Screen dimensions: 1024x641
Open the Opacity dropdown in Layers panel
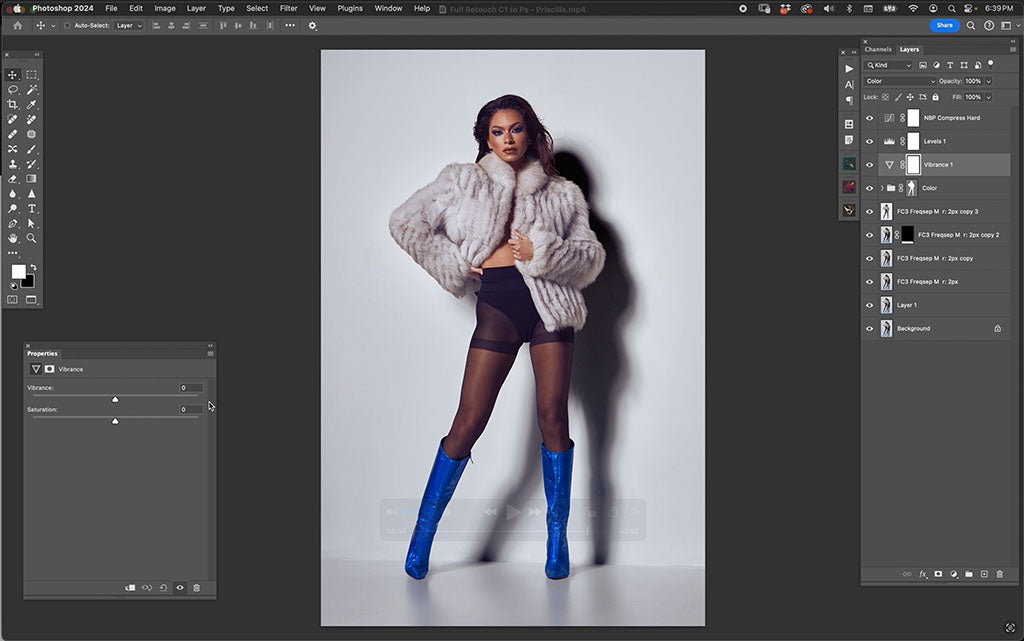click(989, 81)
